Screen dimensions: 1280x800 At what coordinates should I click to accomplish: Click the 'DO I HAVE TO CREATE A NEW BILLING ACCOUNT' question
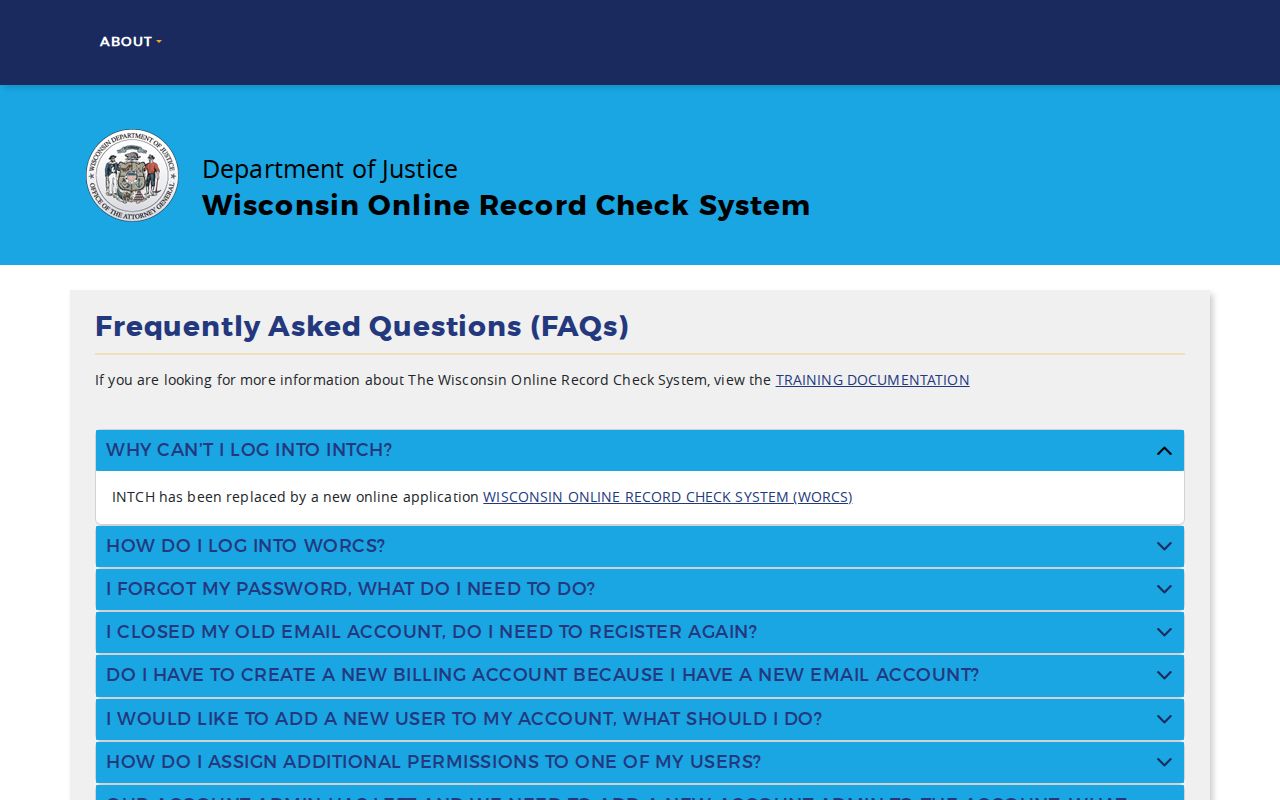pos(542,675)
